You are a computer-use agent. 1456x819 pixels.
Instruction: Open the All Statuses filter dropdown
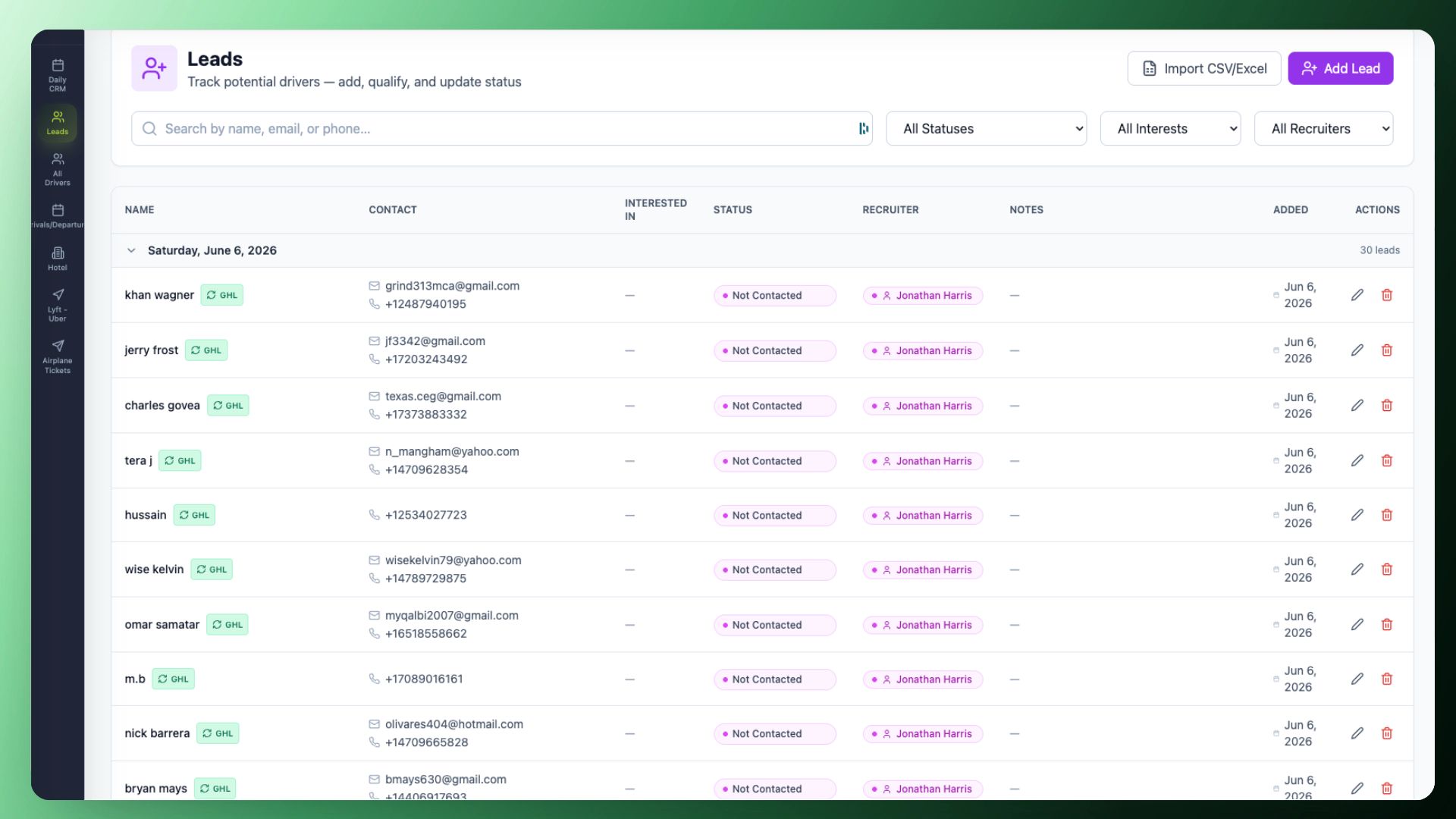pos(986,129)
